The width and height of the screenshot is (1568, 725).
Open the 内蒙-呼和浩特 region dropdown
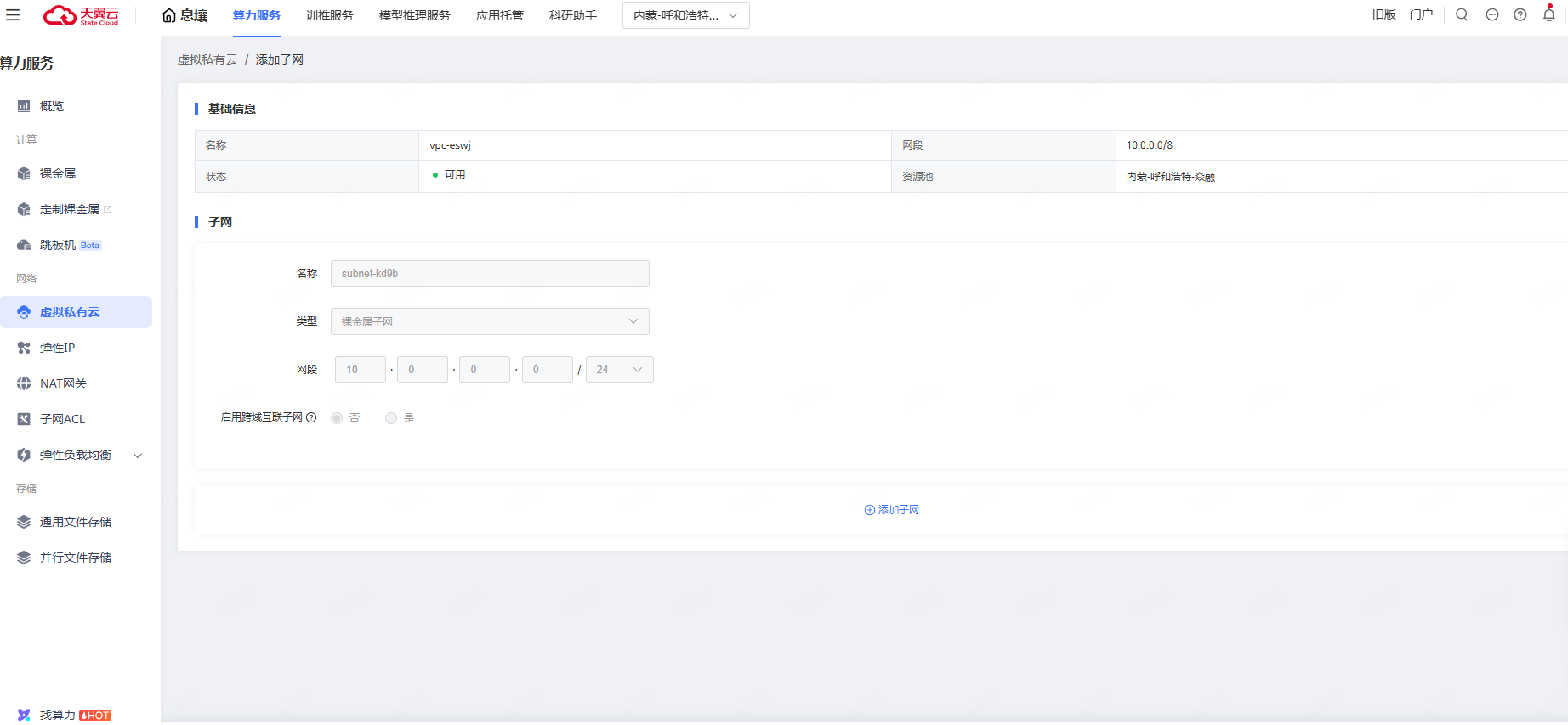click(x=685, y=15)
